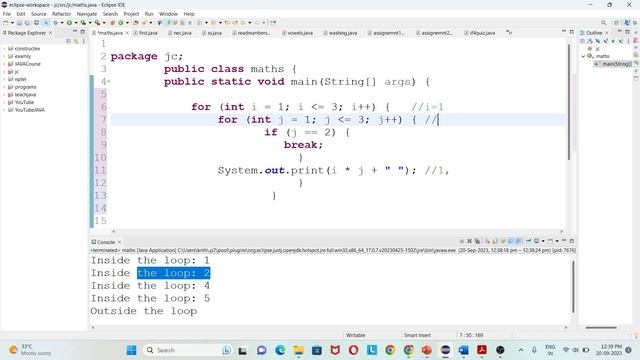Click Collapse All in Outline toolbar
This screenshot has height=360, width=640.
tap(582, 41)
